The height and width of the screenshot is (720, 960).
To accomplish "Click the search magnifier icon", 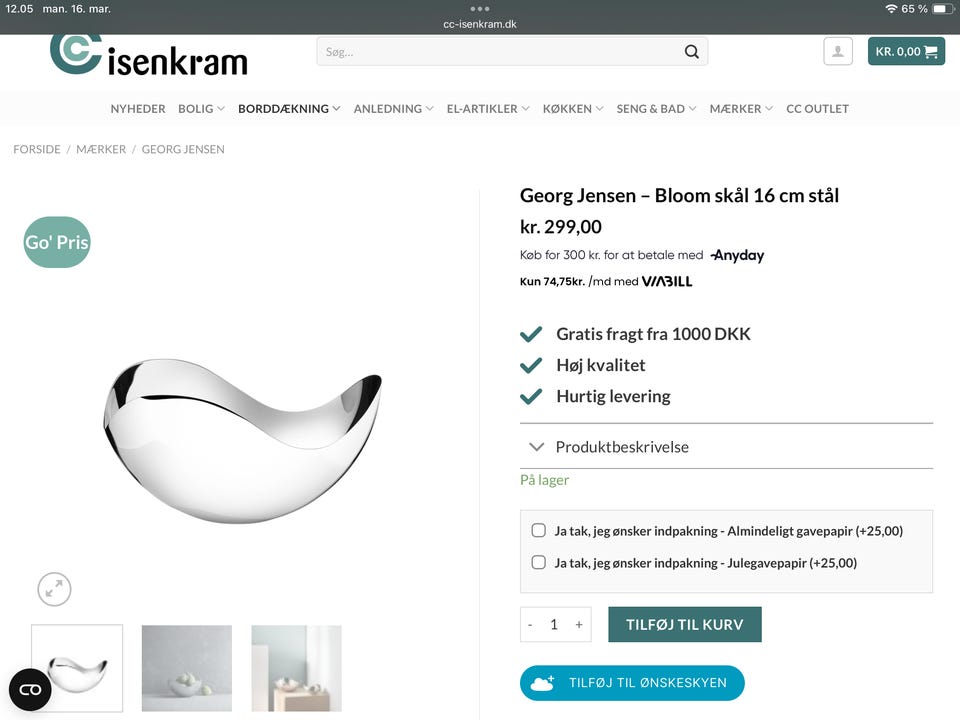I will pos(692,52).
